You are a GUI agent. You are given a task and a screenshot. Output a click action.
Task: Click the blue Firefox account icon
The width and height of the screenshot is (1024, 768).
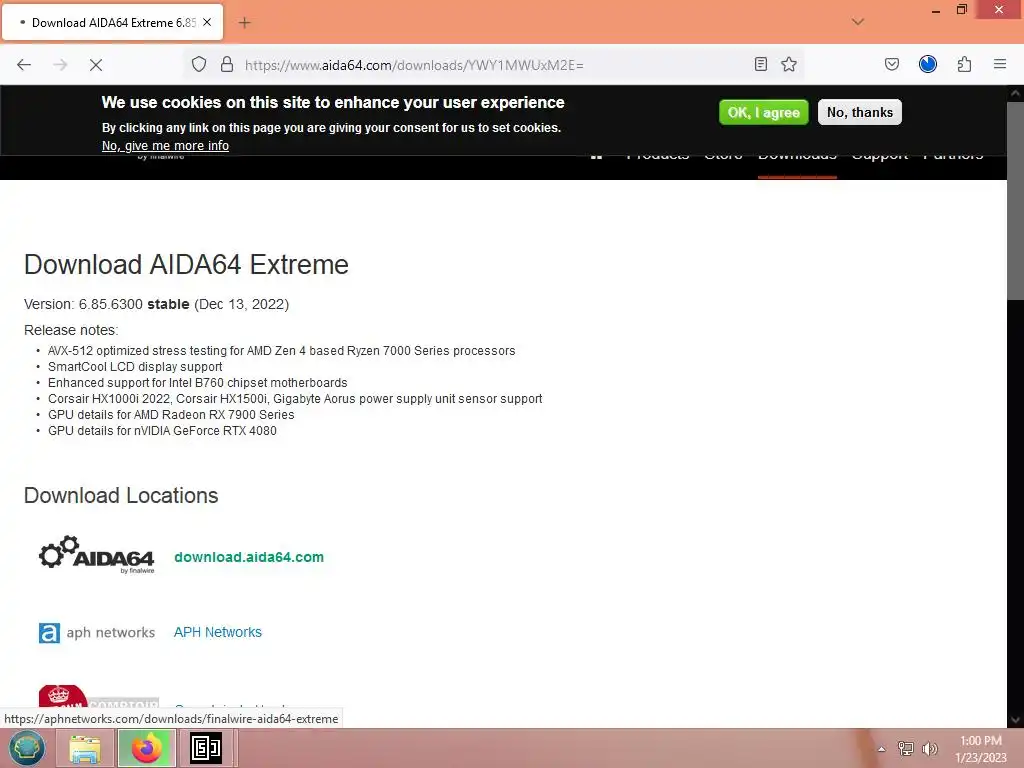click(927, 64)
